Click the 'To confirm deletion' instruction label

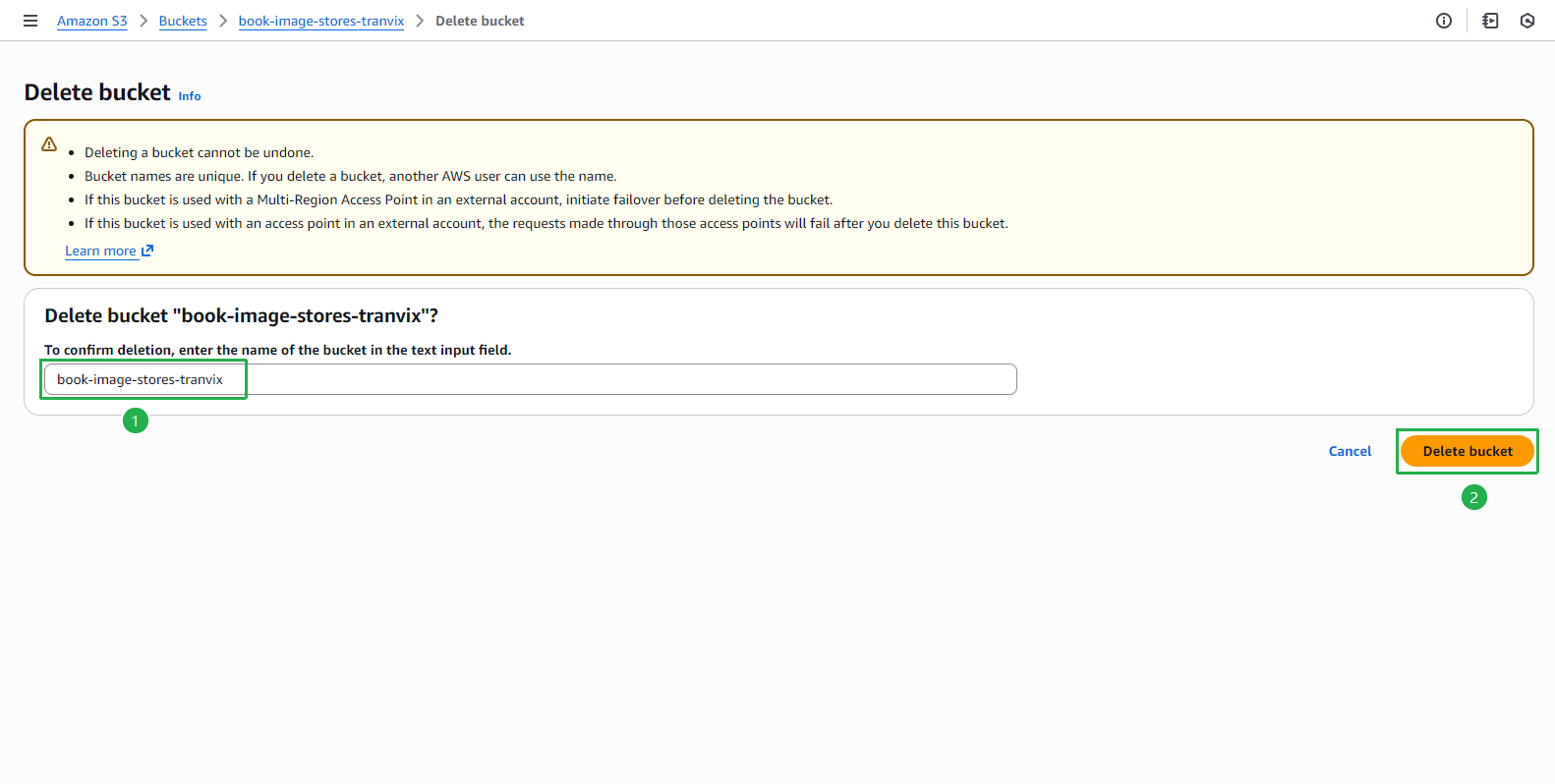[278, 350]
